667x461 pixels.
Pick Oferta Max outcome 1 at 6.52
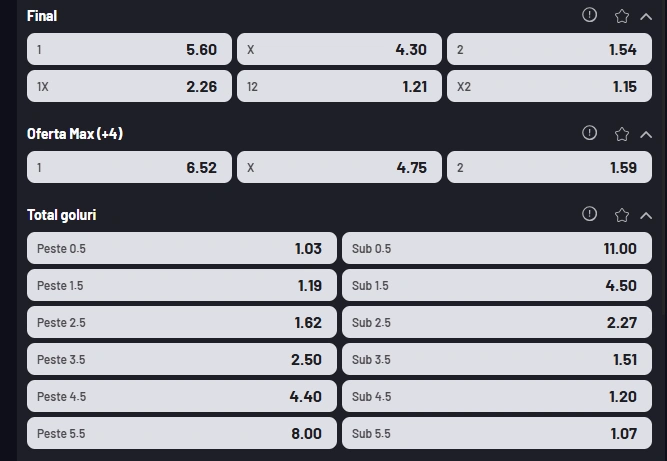129,167
